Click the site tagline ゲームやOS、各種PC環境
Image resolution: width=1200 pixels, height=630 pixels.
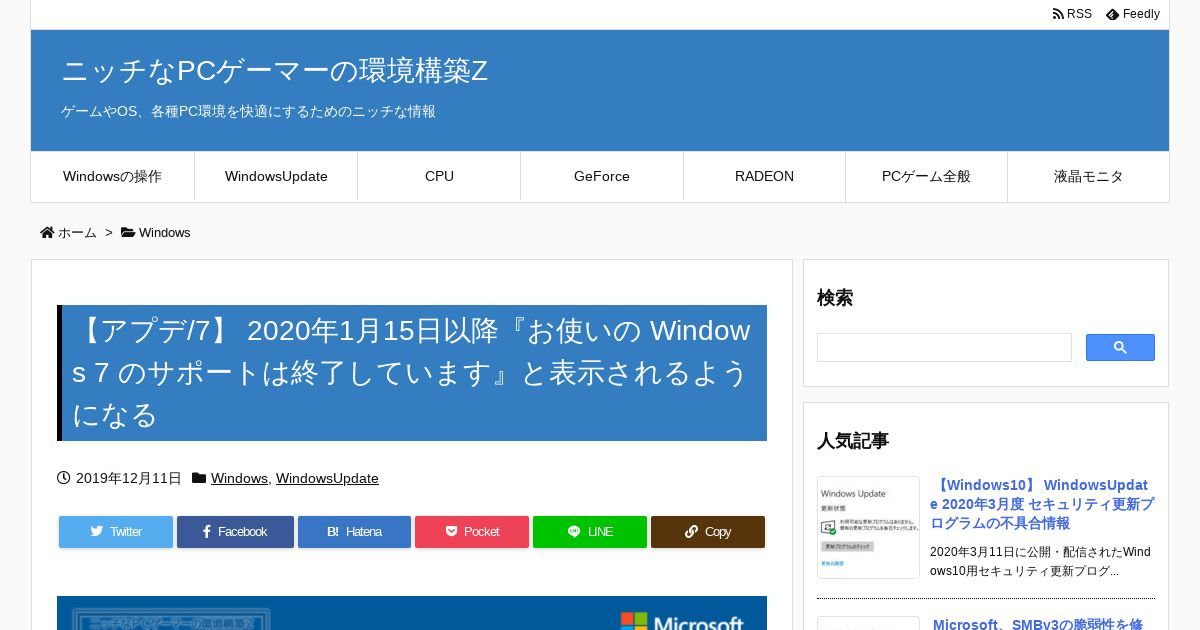248,111
